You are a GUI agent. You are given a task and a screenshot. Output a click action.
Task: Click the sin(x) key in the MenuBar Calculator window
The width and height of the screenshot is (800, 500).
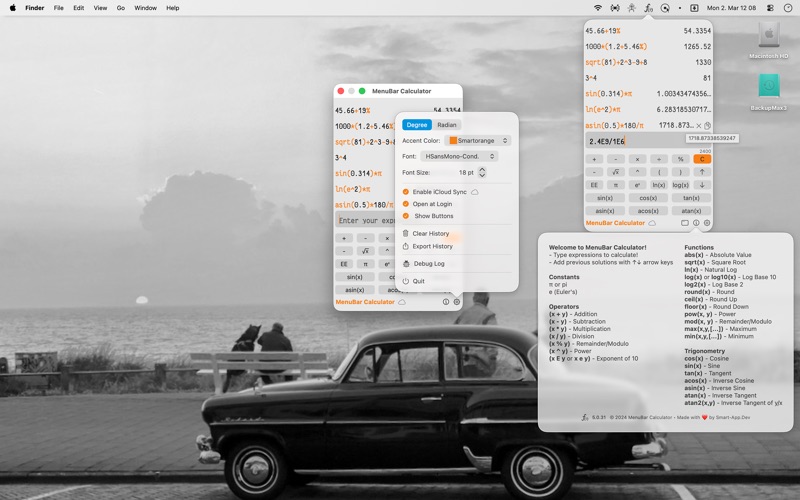(355, 277)
